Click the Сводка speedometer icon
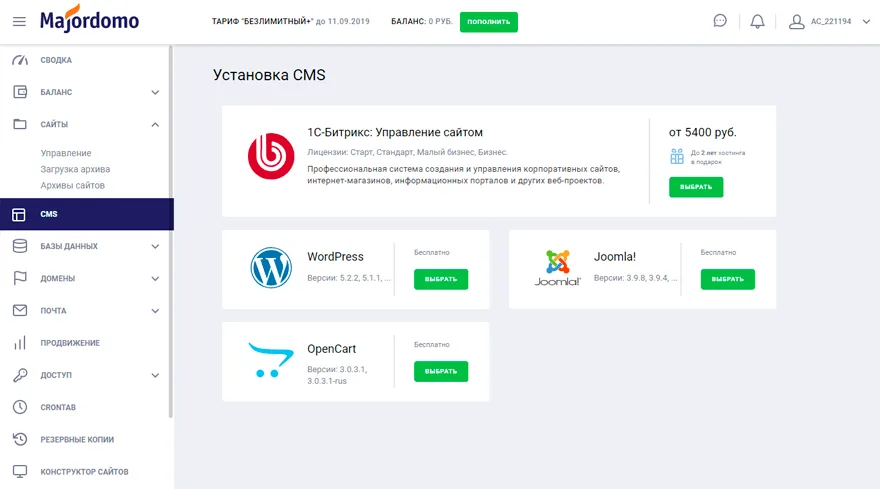This screenshot has width=880, height=489. (x=20, y=60)
